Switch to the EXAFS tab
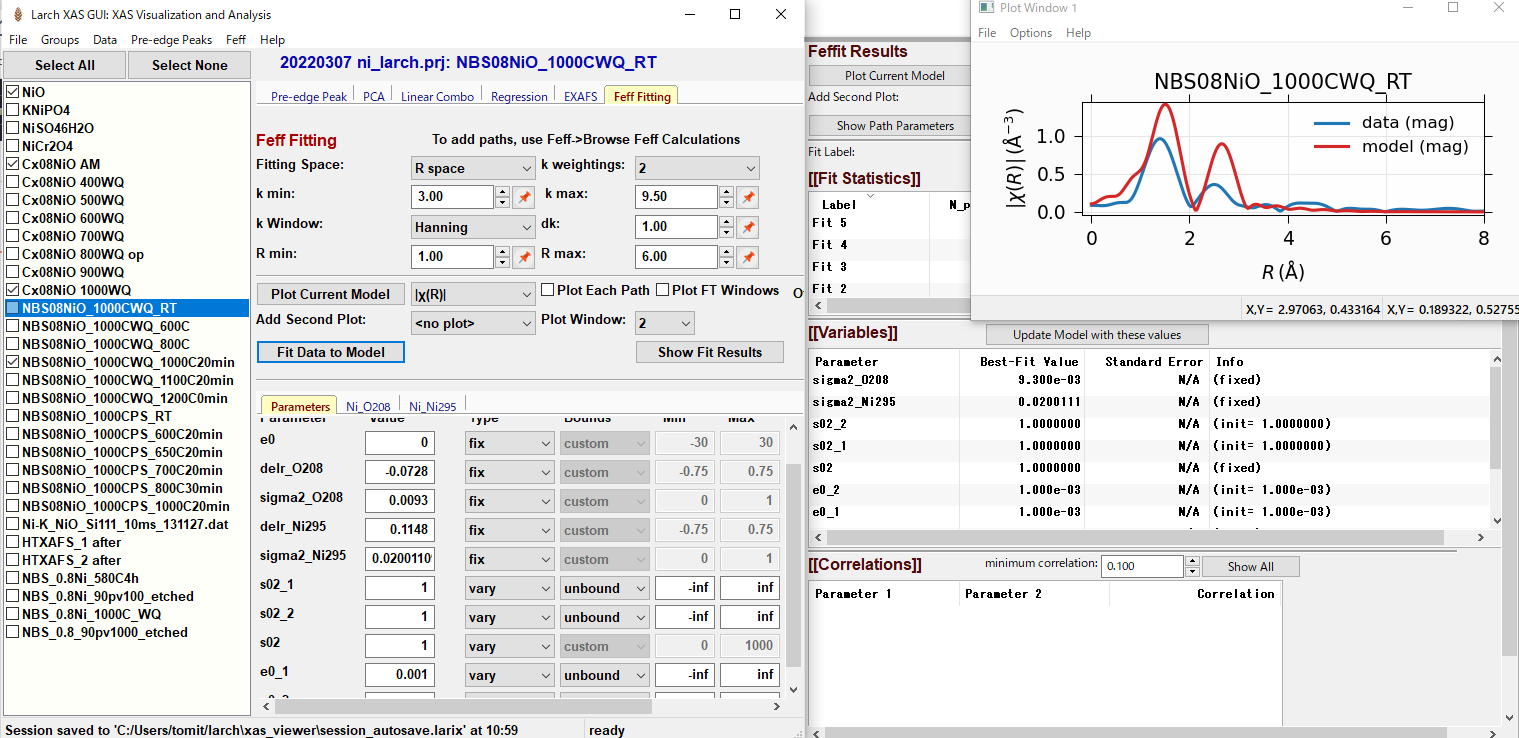The image size is (1519, 738). coord(579,96)
